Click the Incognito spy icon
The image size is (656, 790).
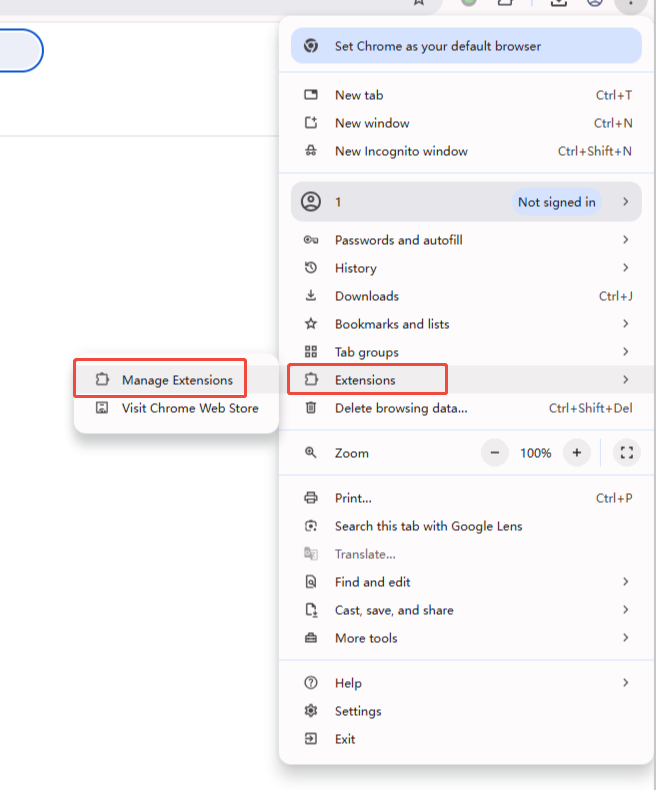(x=311, y=151)
